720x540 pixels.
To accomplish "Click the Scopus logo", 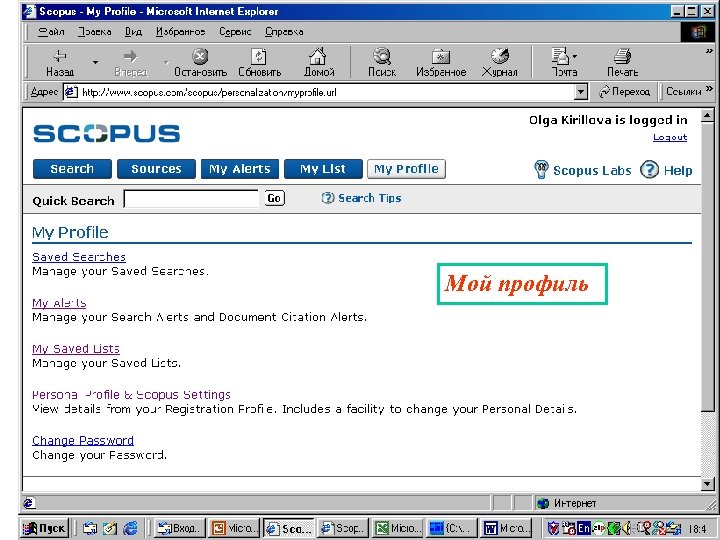I will click(107, 133).
